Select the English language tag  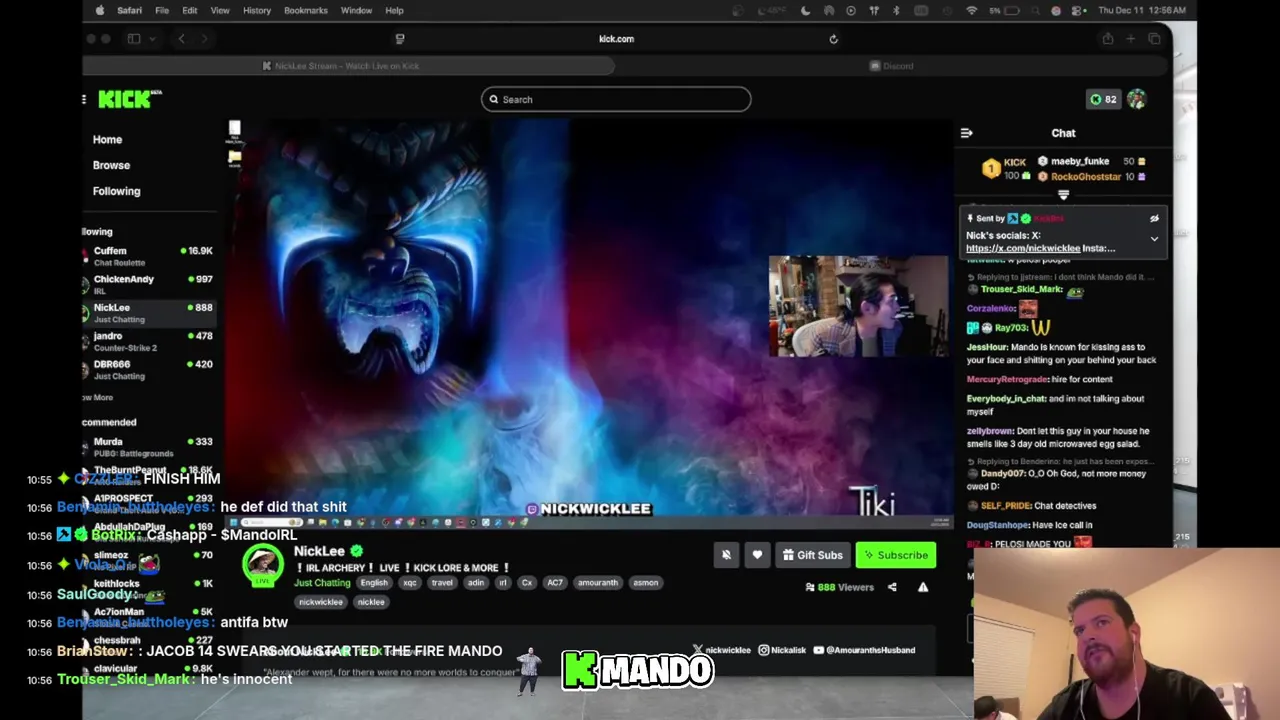click(x=374, y=583)
